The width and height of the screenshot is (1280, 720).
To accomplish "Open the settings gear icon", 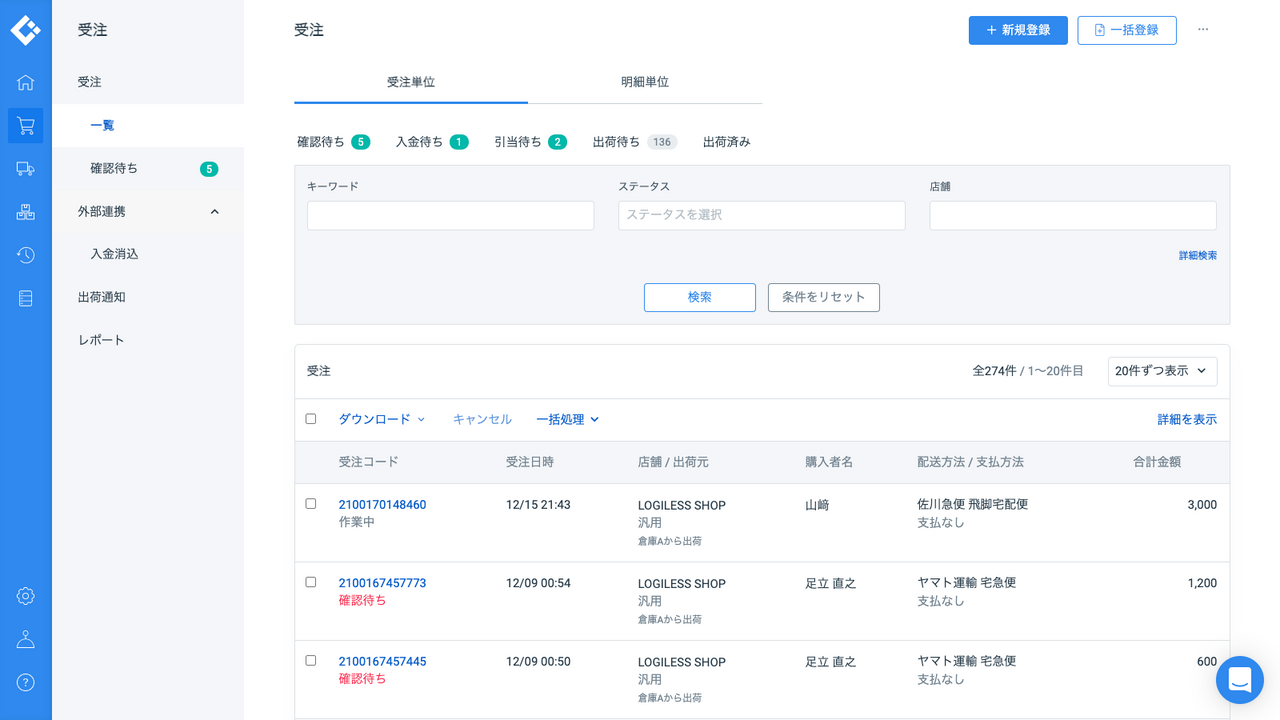I will coord(25,596).
